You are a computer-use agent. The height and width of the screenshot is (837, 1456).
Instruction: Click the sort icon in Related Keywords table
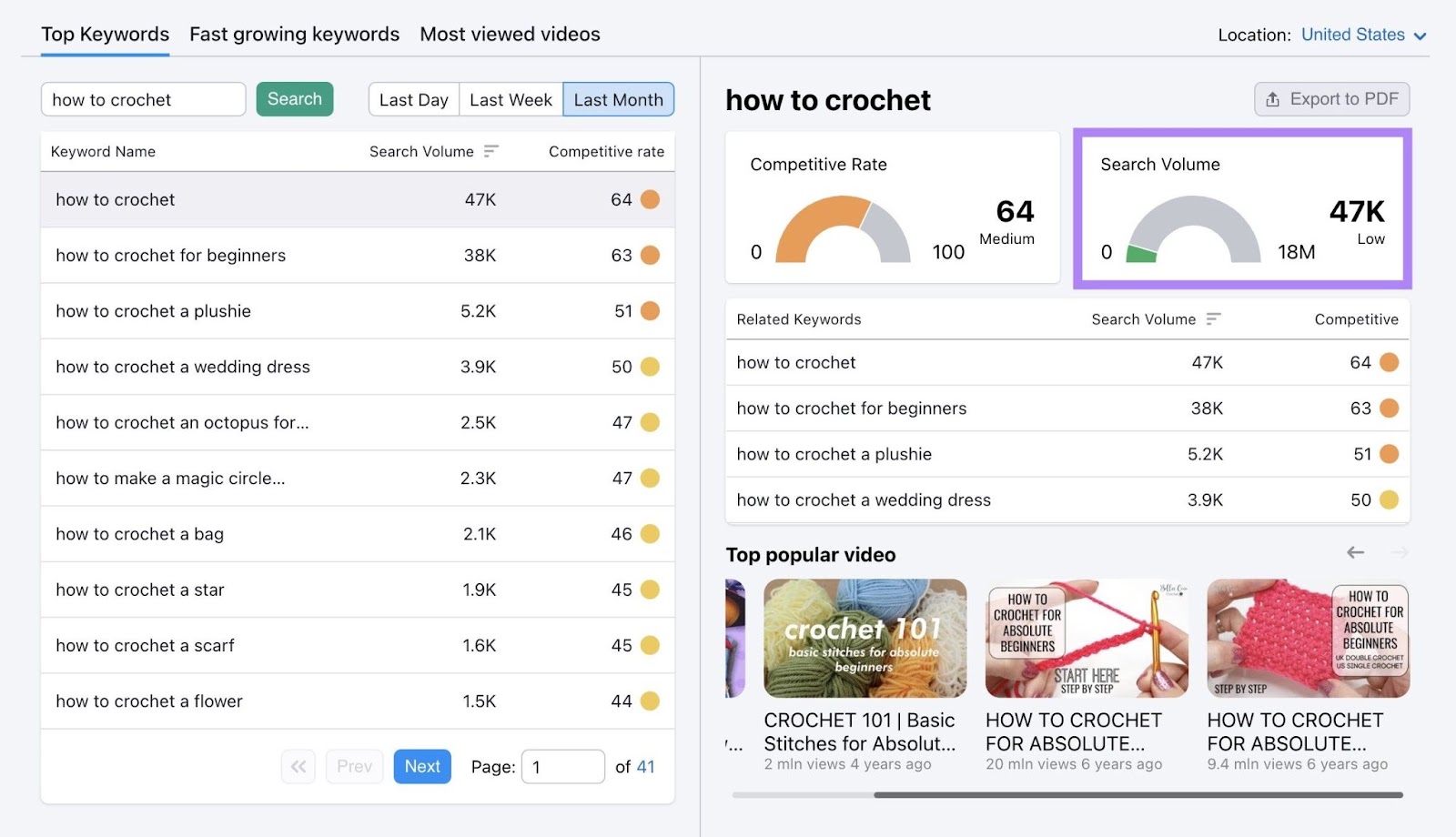point(1213,319)
